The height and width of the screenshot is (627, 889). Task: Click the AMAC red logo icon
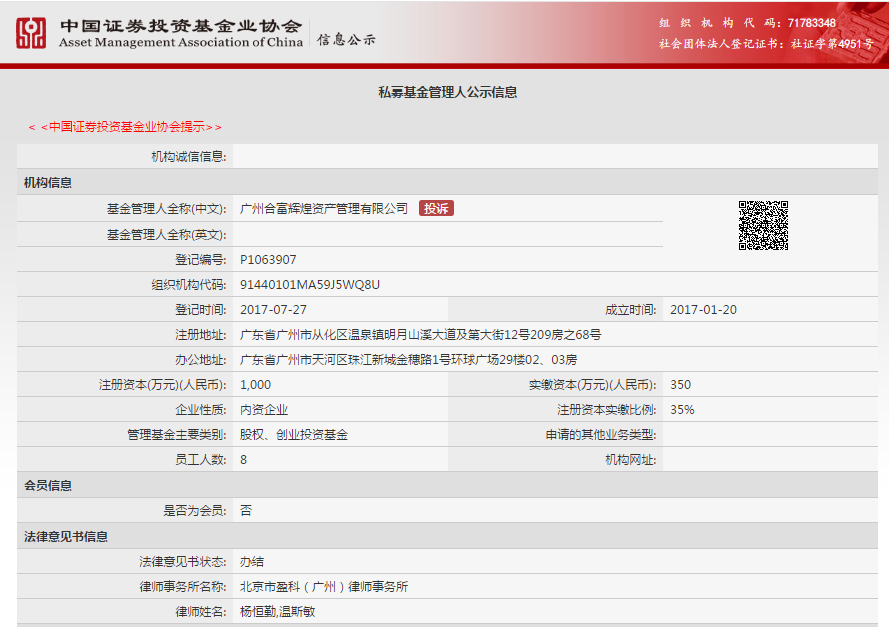point(31,33)
